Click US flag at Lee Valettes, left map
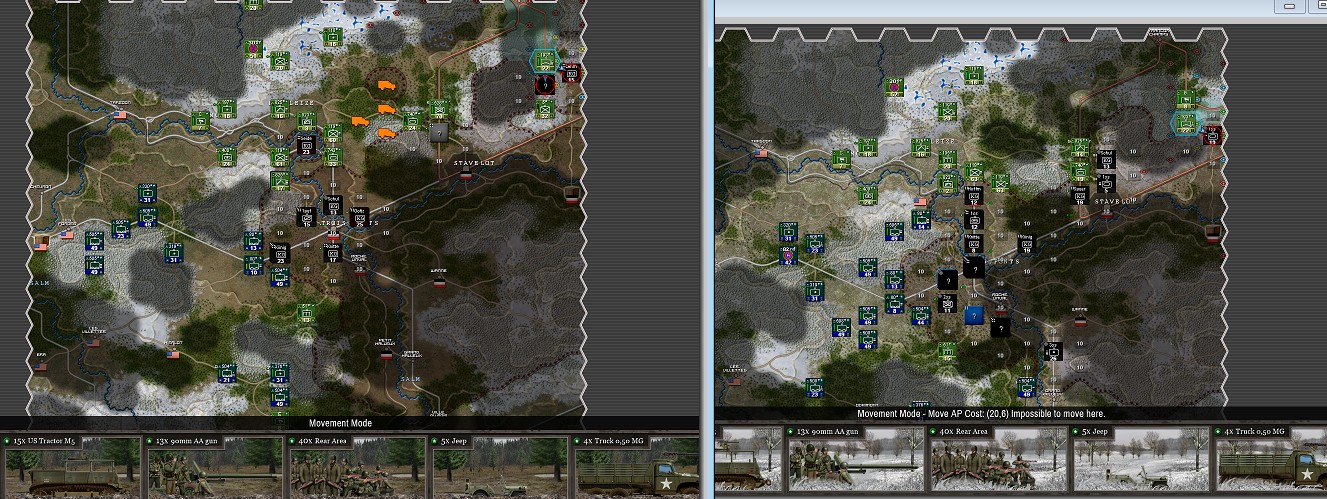The image size is (1327, 499). (94, 341)
